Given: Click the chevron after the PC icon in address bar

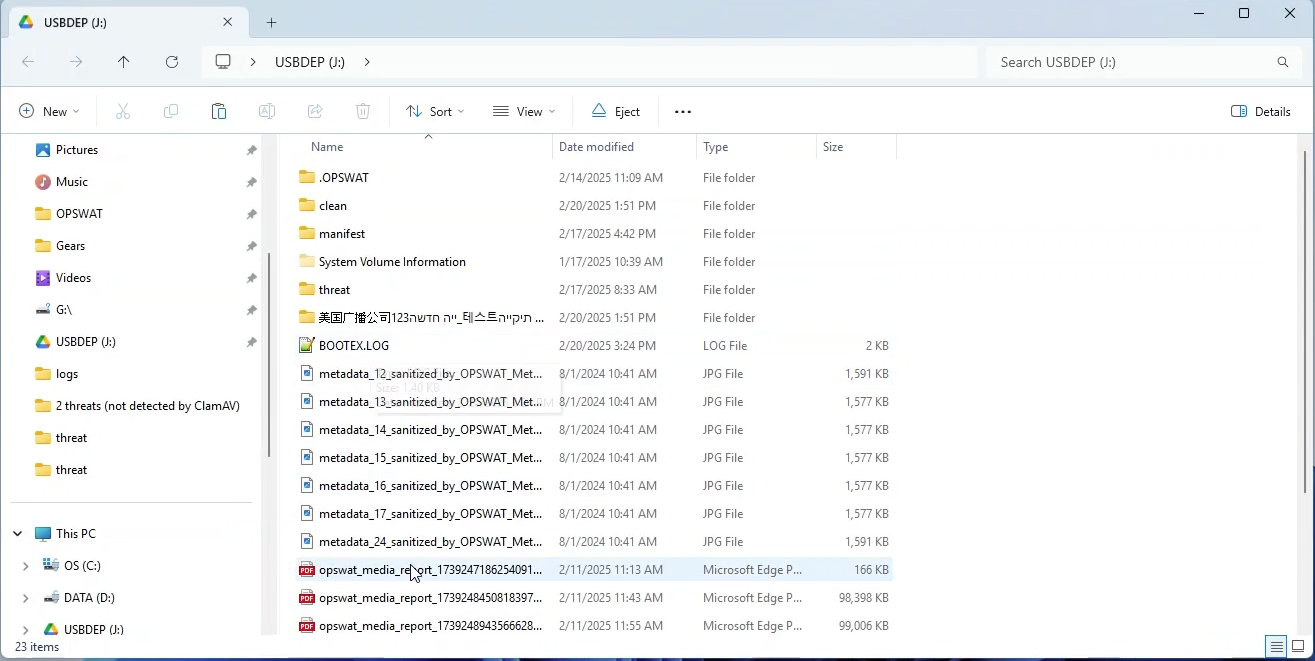Looking at the screenshot, I should click(255, 62).
